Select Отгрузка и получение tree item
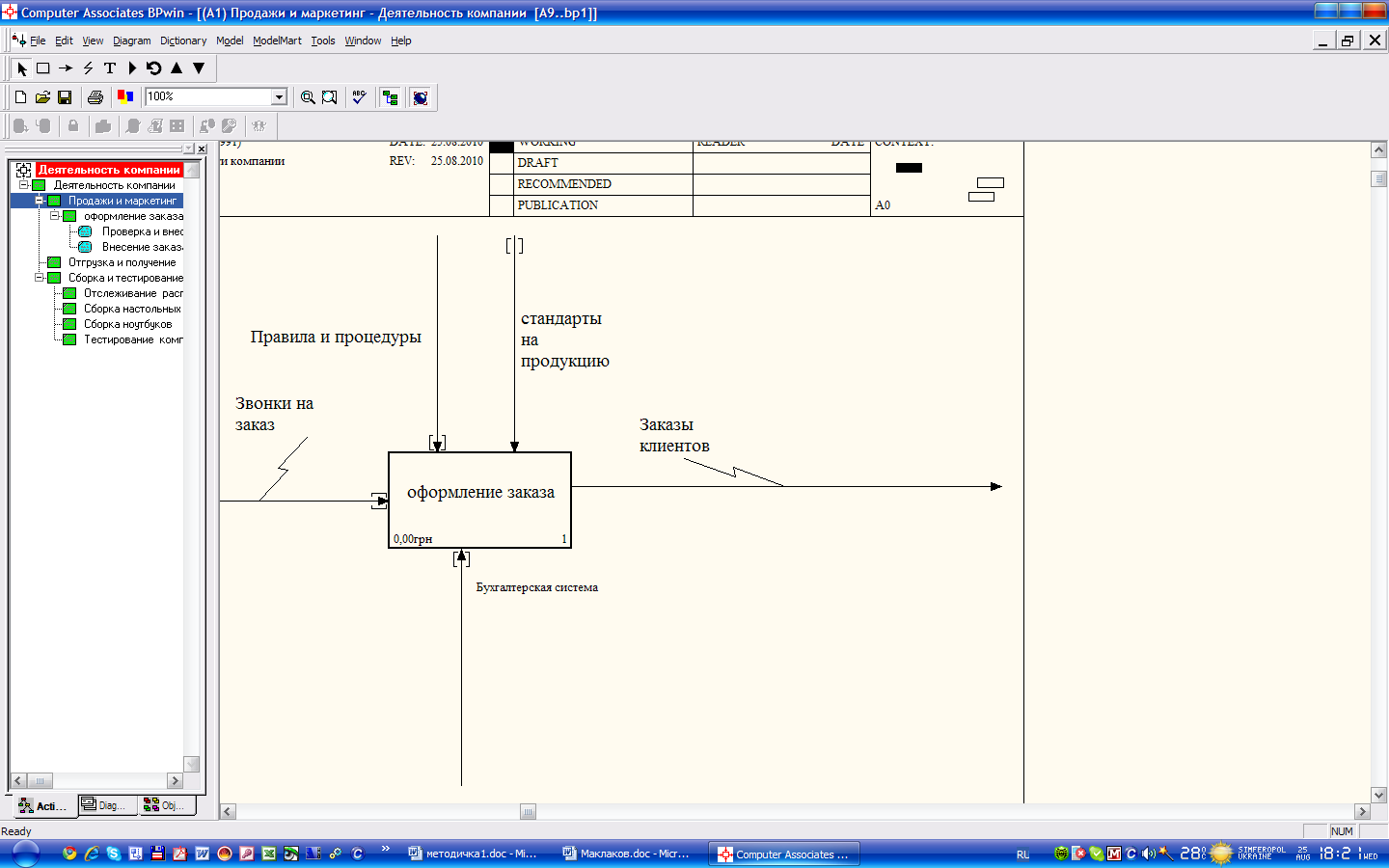 (x=122, y=262)
